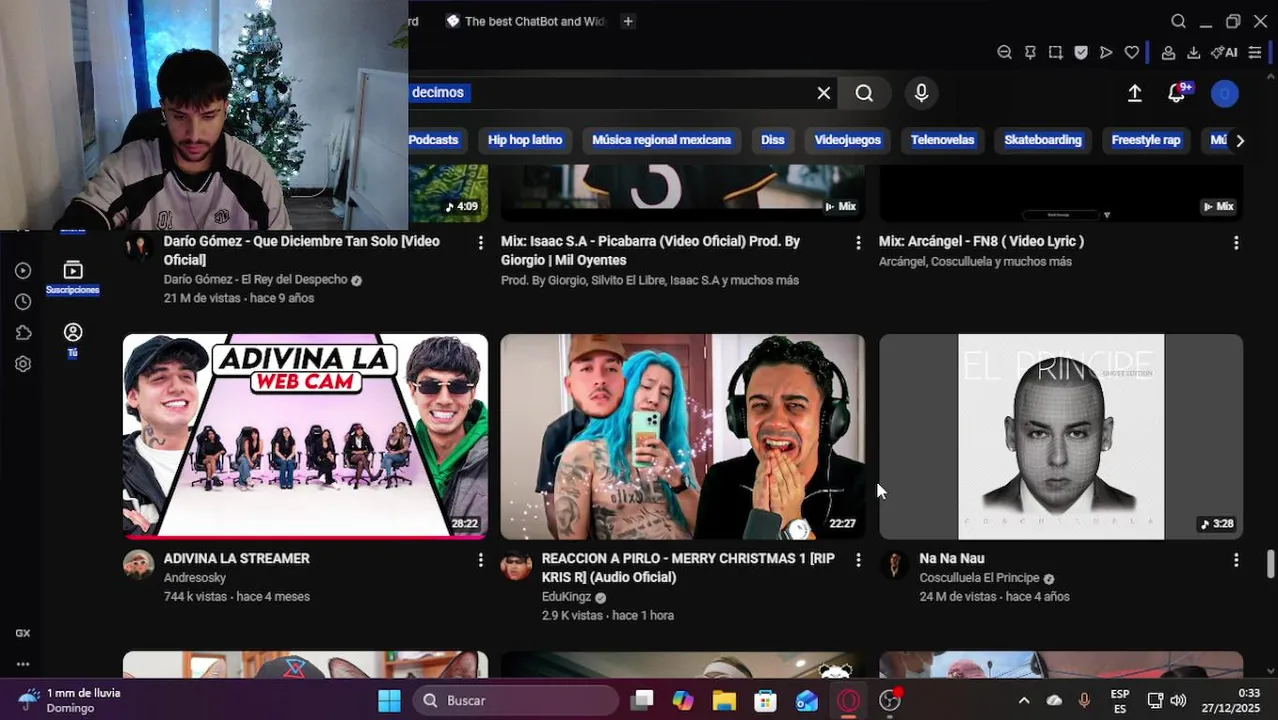Image resolution: width=1278 pixels, height=720 pixels.
Task: Click the Andresosky channel avatar
Action: click(139, 564)
